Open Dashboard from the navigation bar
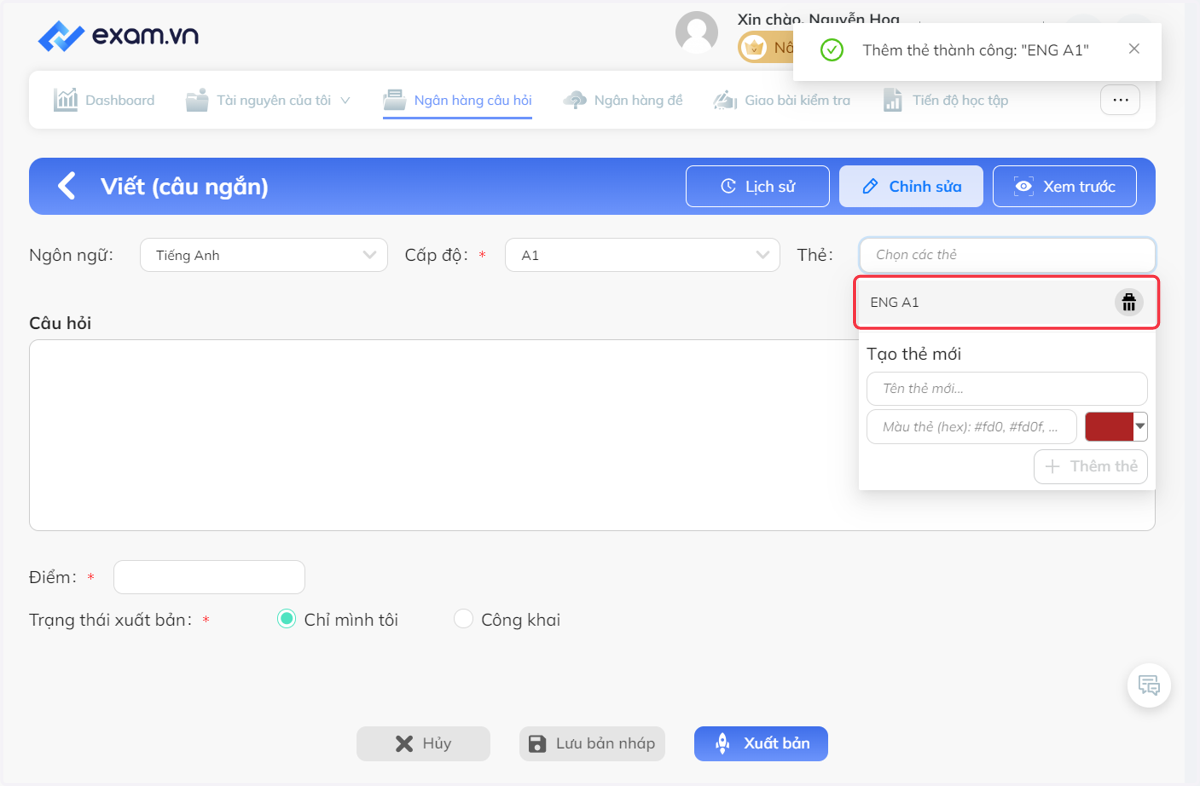The height and width of the screenshot is (786, 1200). (x=104, y=100)
